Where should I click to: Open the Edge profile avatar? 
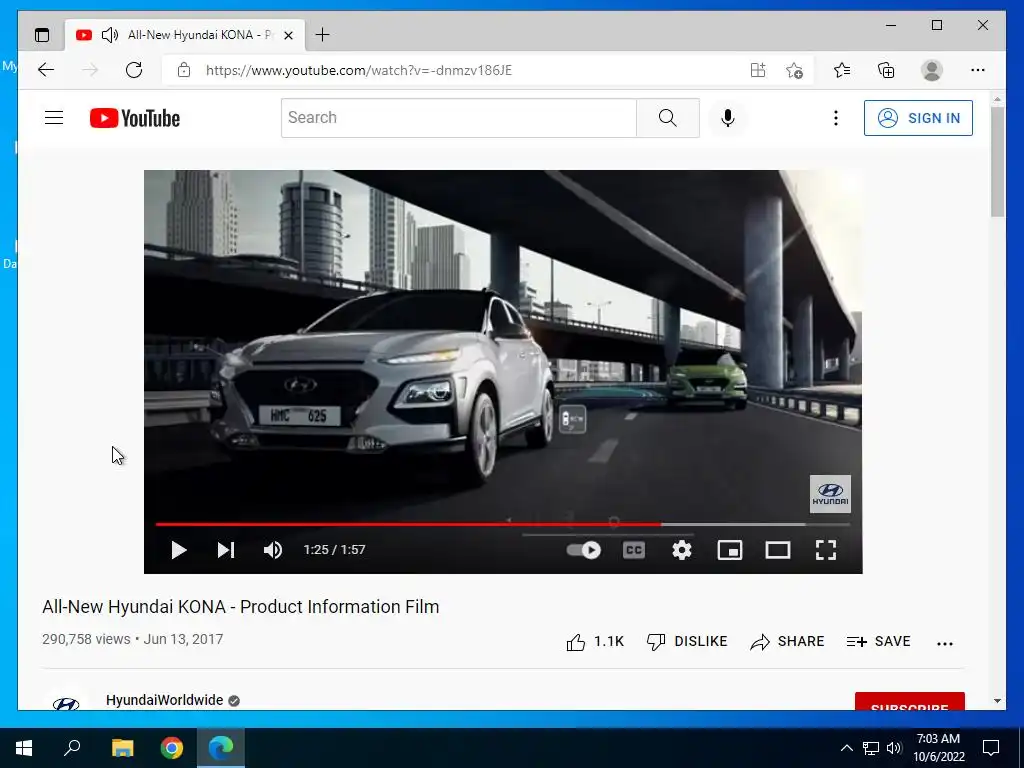point(932,70)
